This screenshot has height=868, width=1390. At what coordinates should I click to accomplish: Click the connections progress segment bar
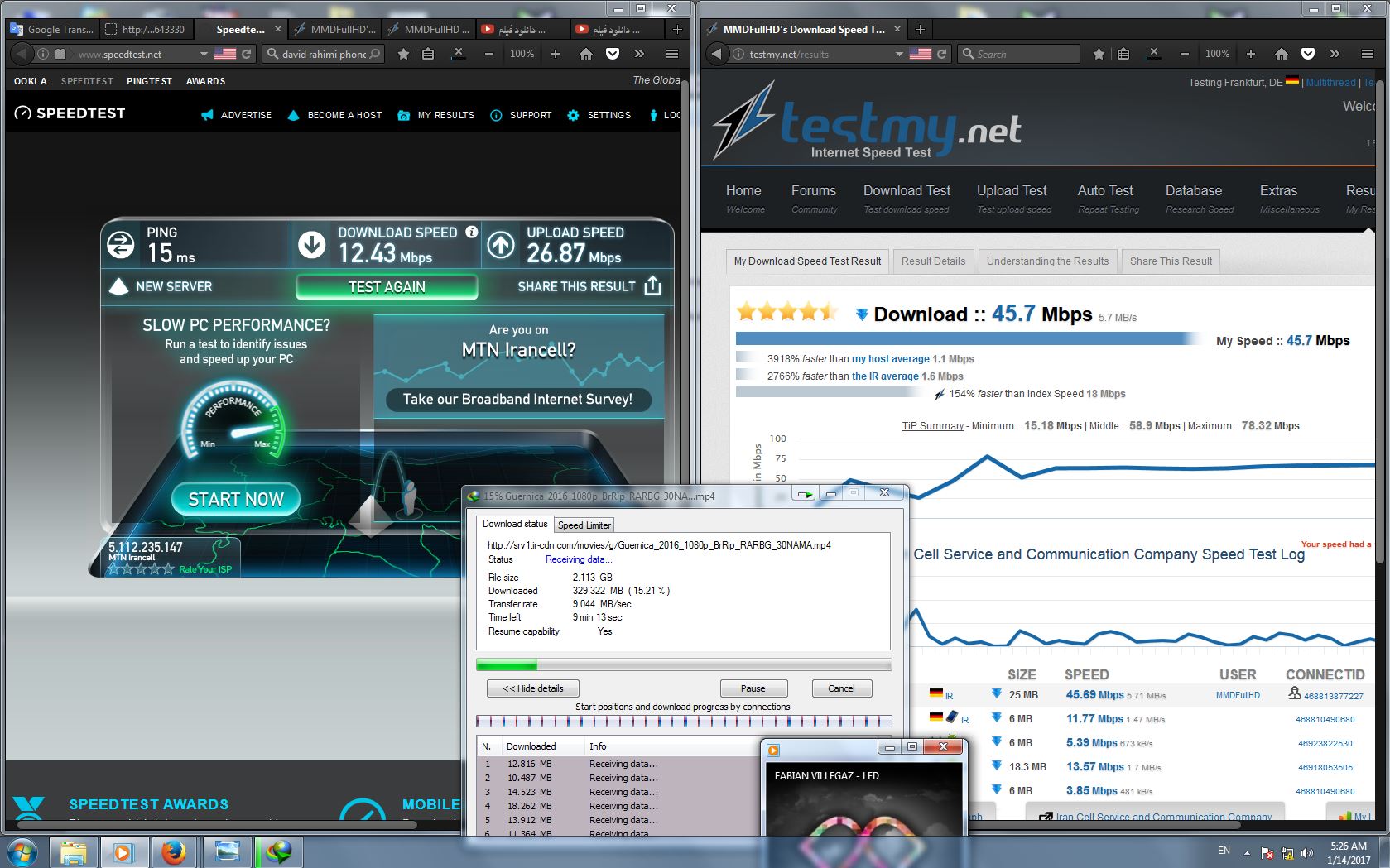684,721
